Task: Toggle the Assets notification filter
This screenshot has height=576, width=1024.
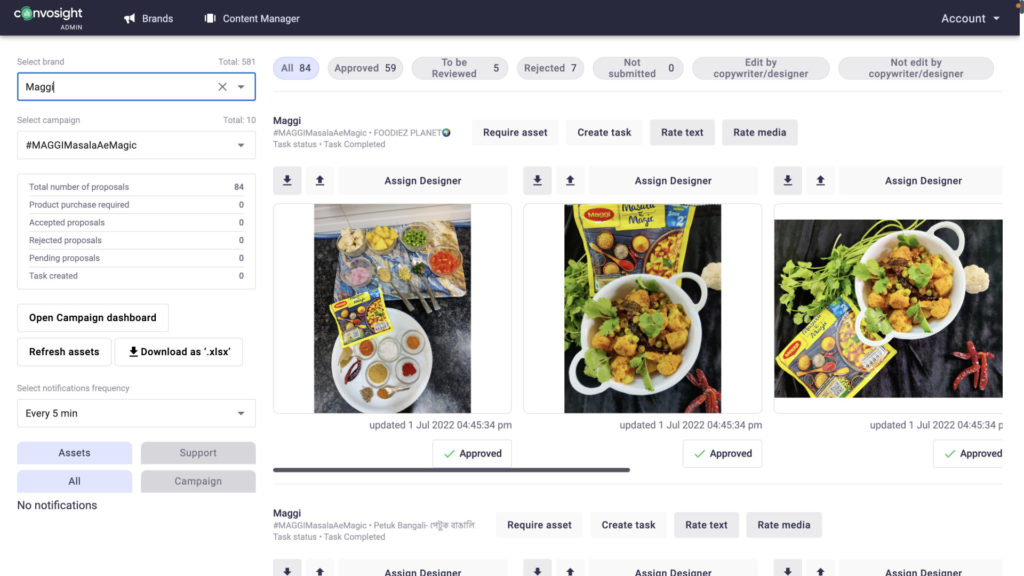Action: [x=74, y=453]
